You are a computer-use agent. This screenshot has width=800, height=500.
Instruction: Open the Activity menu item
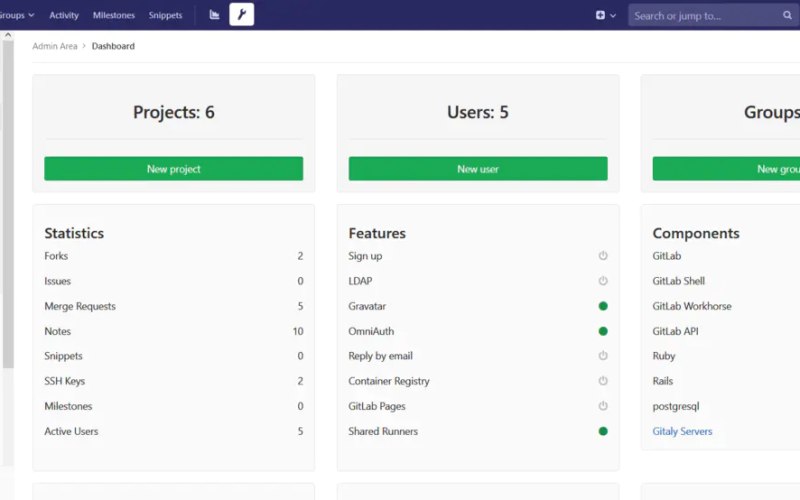tap(64, 15)
